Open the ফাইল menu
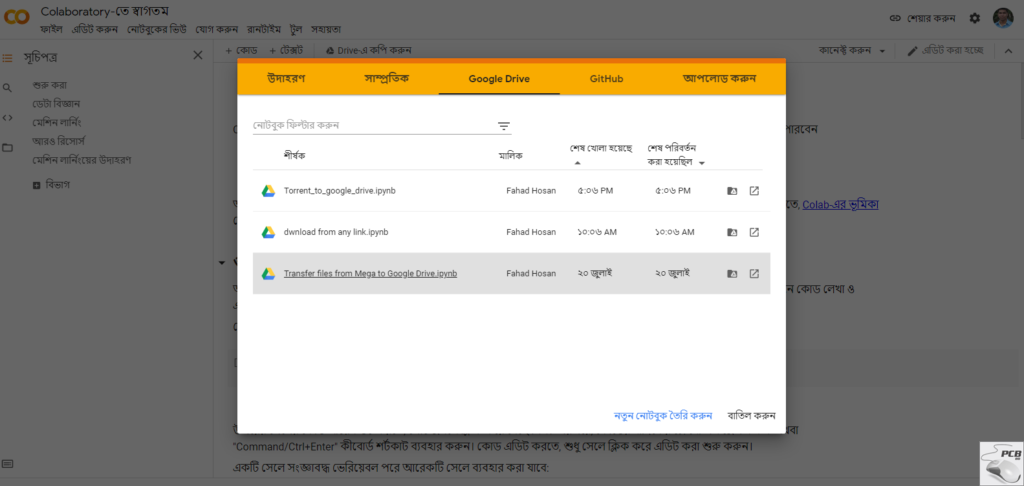Image resolution: width=1024 pixels, height=486 pixels. pos(51,29)
